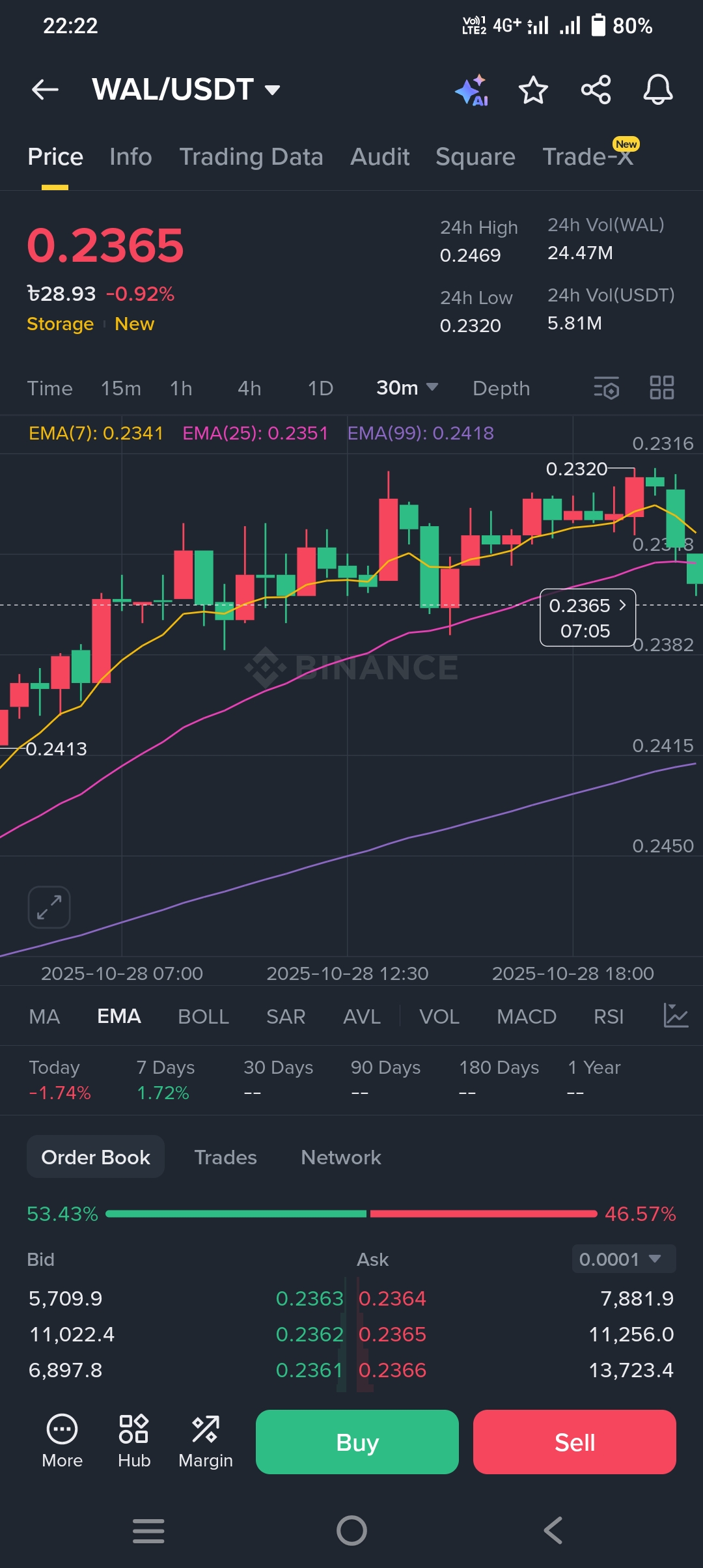The image size is (703, 1568).
Task: Open the Audit tab
Action: pyautogui.click(x=380, y=157)
